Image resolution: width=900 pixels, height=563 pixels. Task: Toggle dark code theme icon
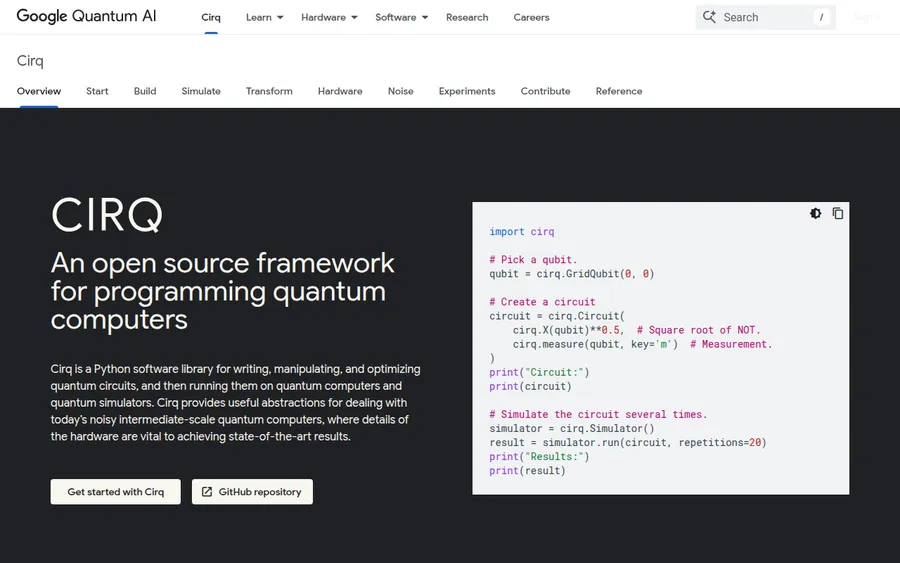pos(815,213)
